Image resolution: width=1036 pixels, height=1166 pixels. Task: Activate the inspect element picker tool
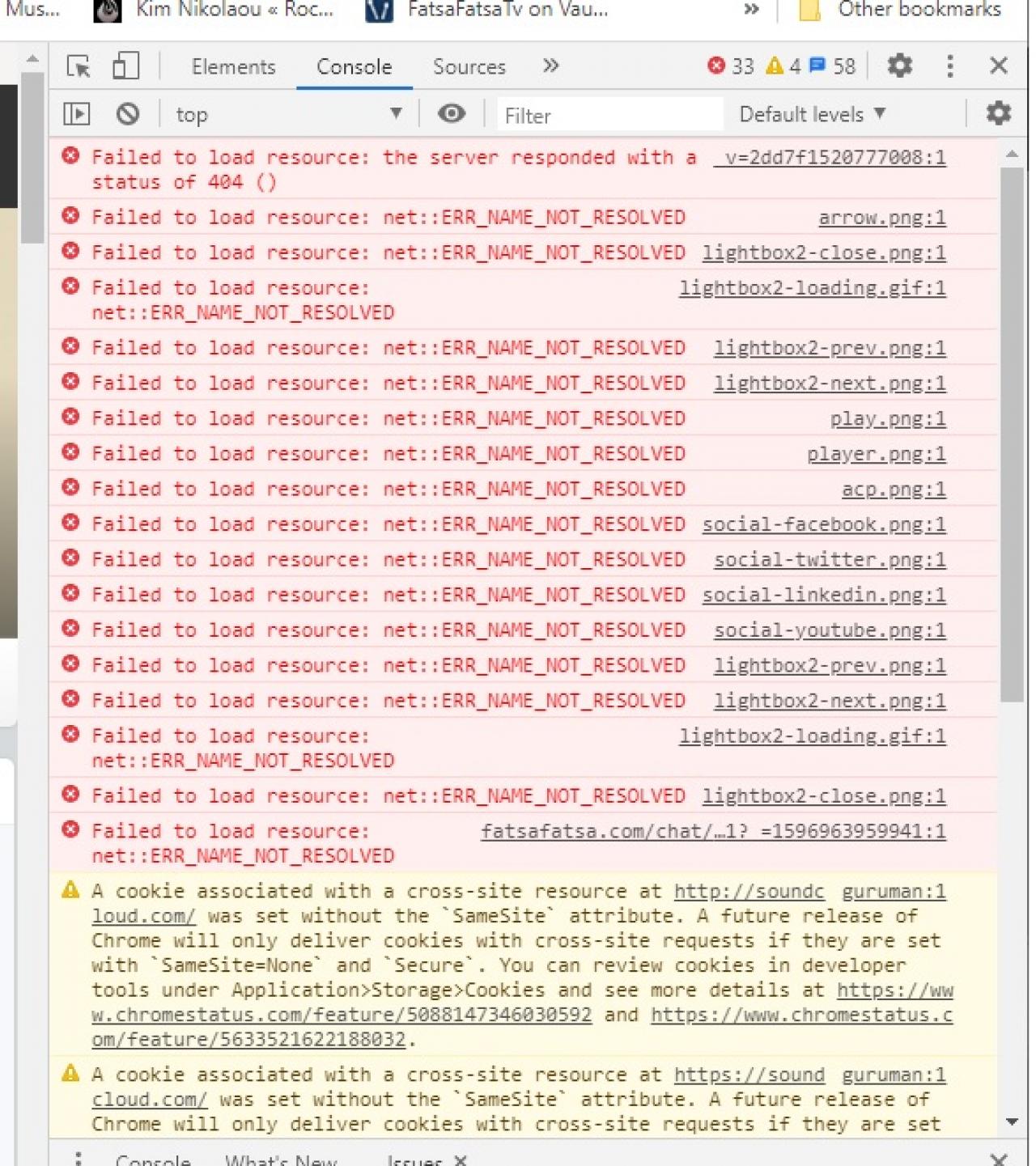79,66
